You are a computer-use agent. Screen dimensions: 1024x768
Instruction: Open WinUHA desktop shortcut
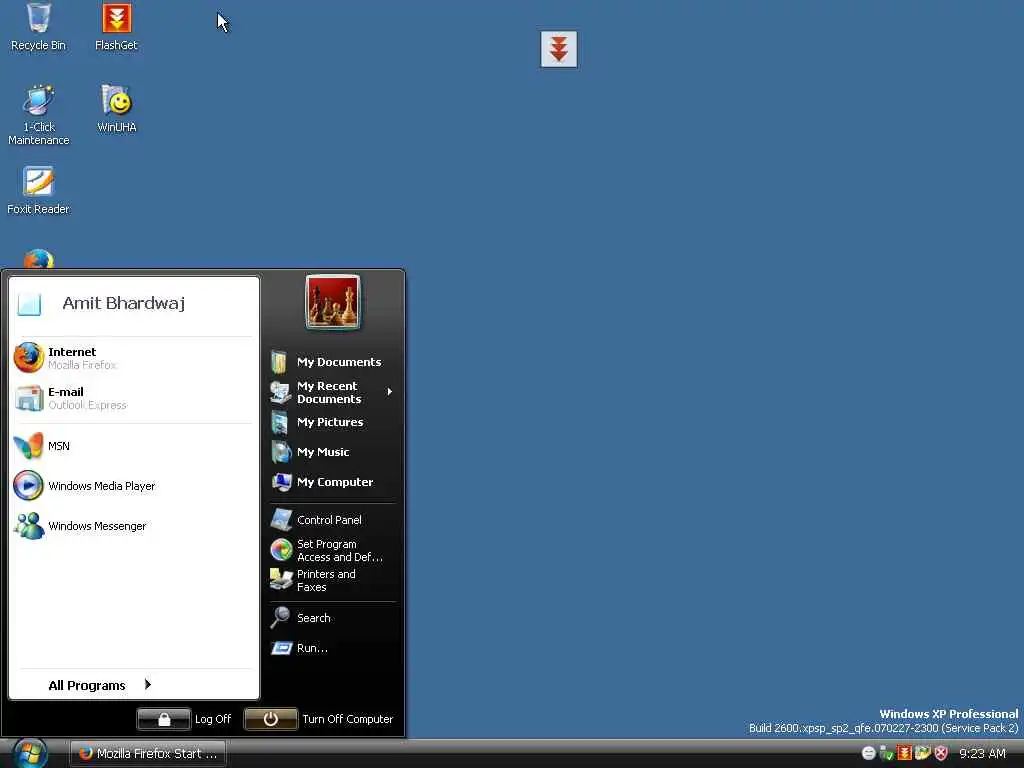click(116, 108)
